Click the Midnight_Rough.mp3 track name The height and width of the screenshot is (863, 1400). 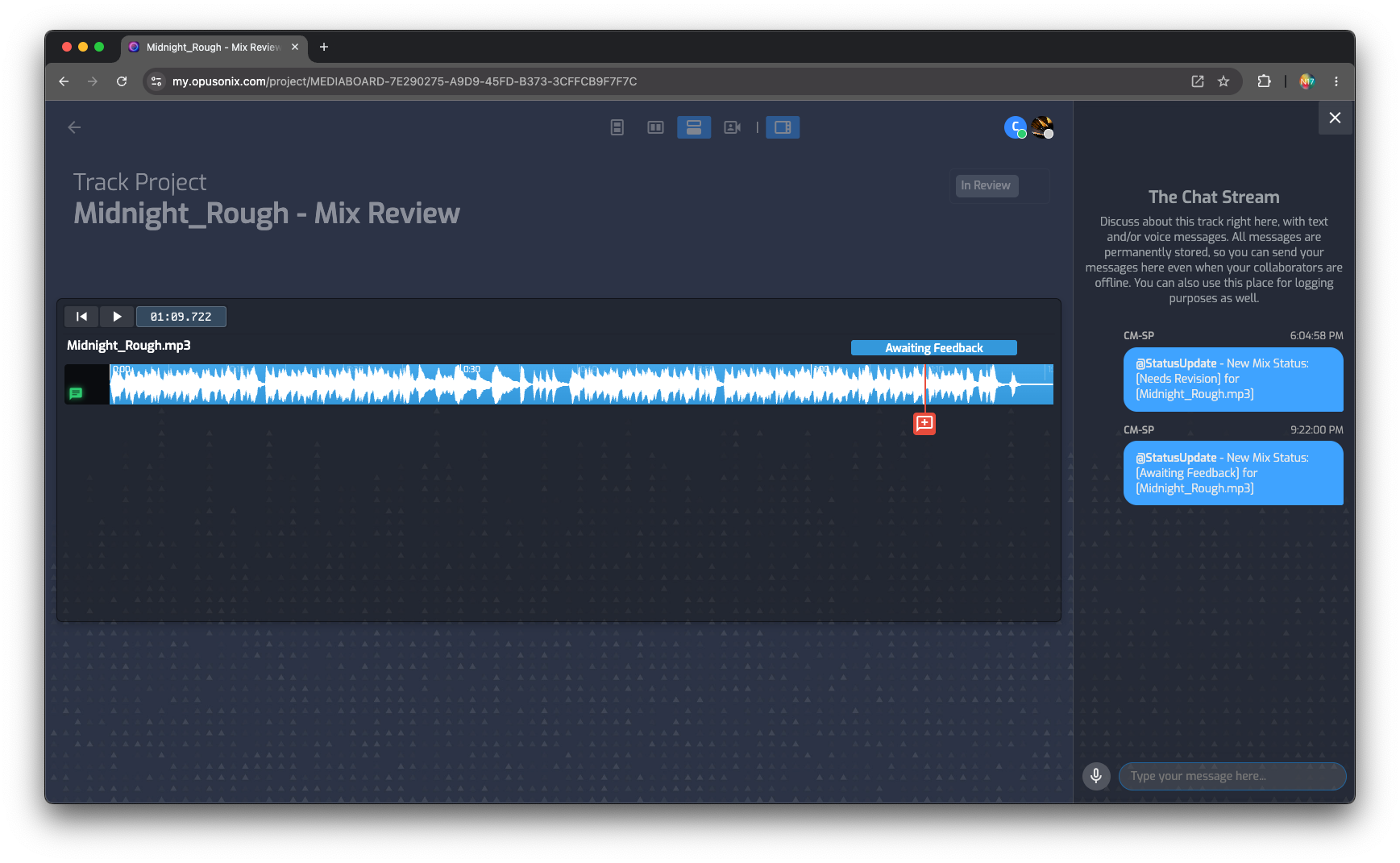click(129, 346)
